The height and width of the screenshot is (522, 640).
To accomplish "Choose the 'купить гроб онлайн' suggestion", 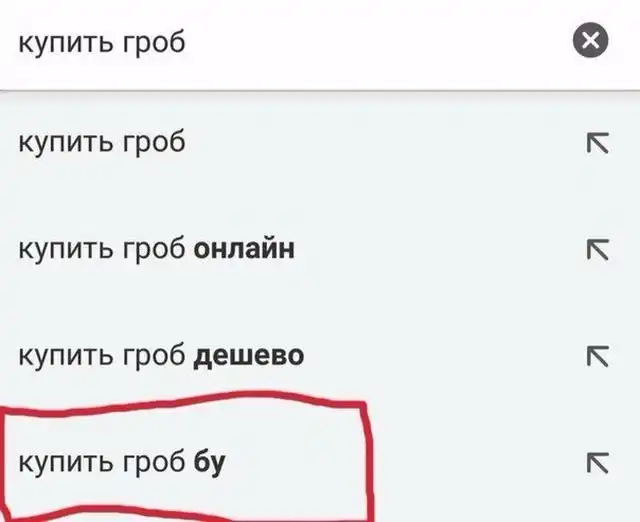I will pos(320,249).
